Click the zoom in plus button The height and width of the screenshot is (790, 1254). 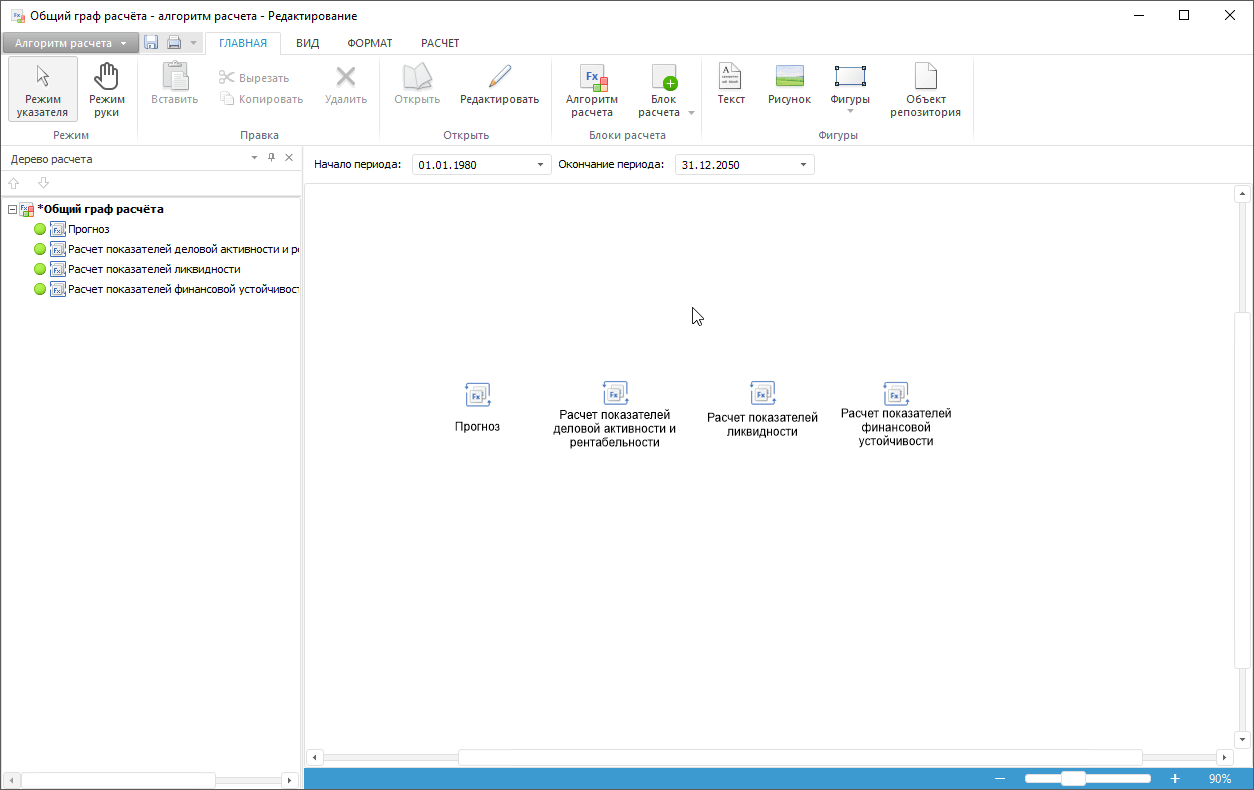[1175, 779]
